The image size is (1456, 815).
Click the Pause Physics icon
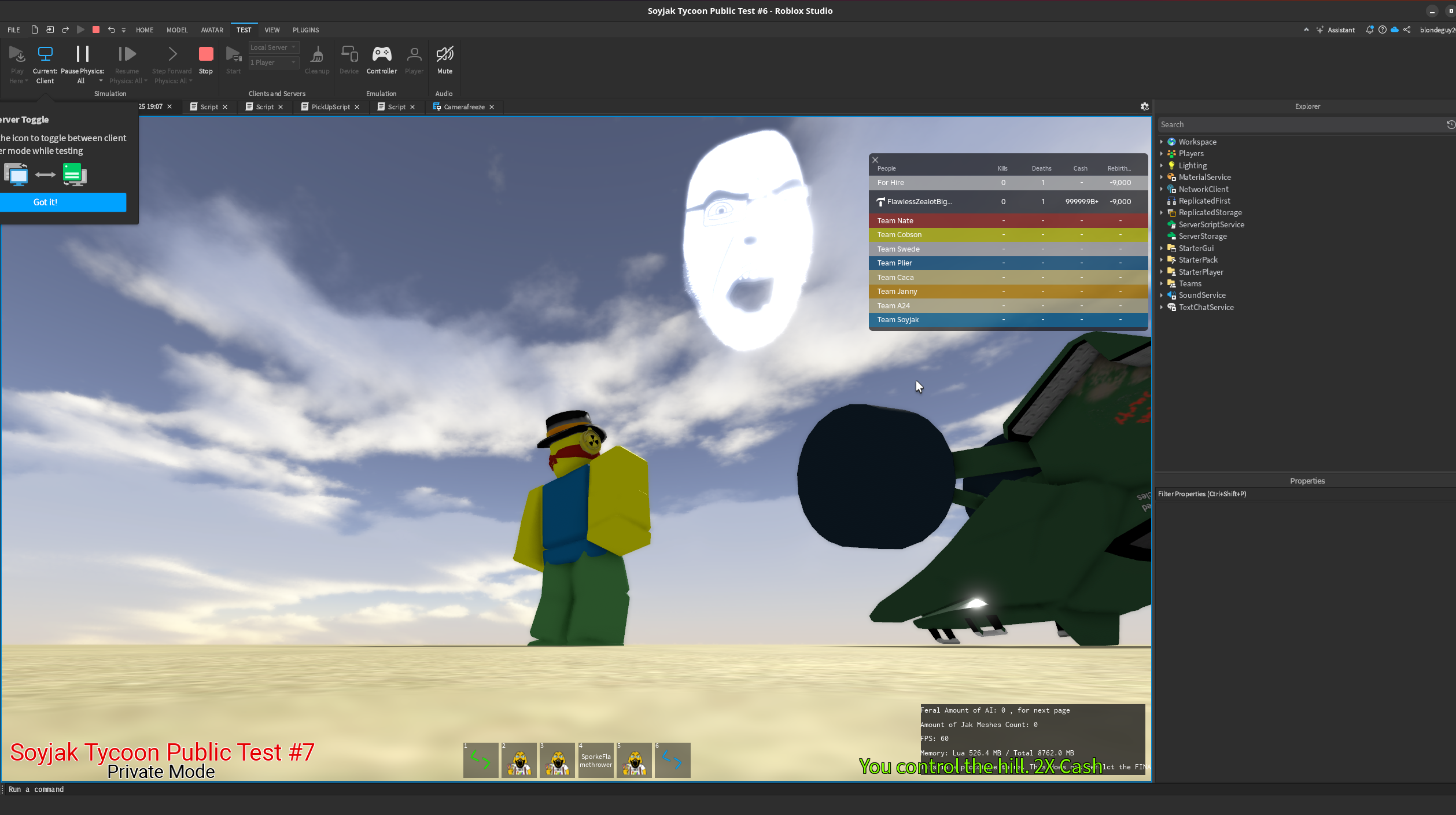pyautogui.click(x=83, y=54)
